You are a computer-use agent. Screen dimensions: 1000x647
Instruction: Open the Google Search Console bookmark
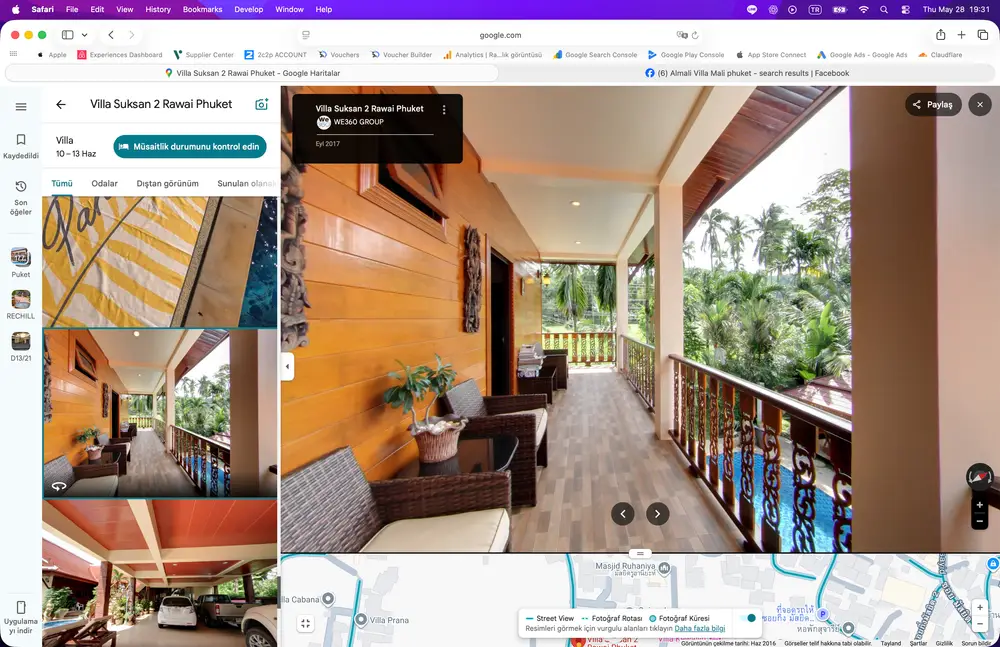pos(595,55)
